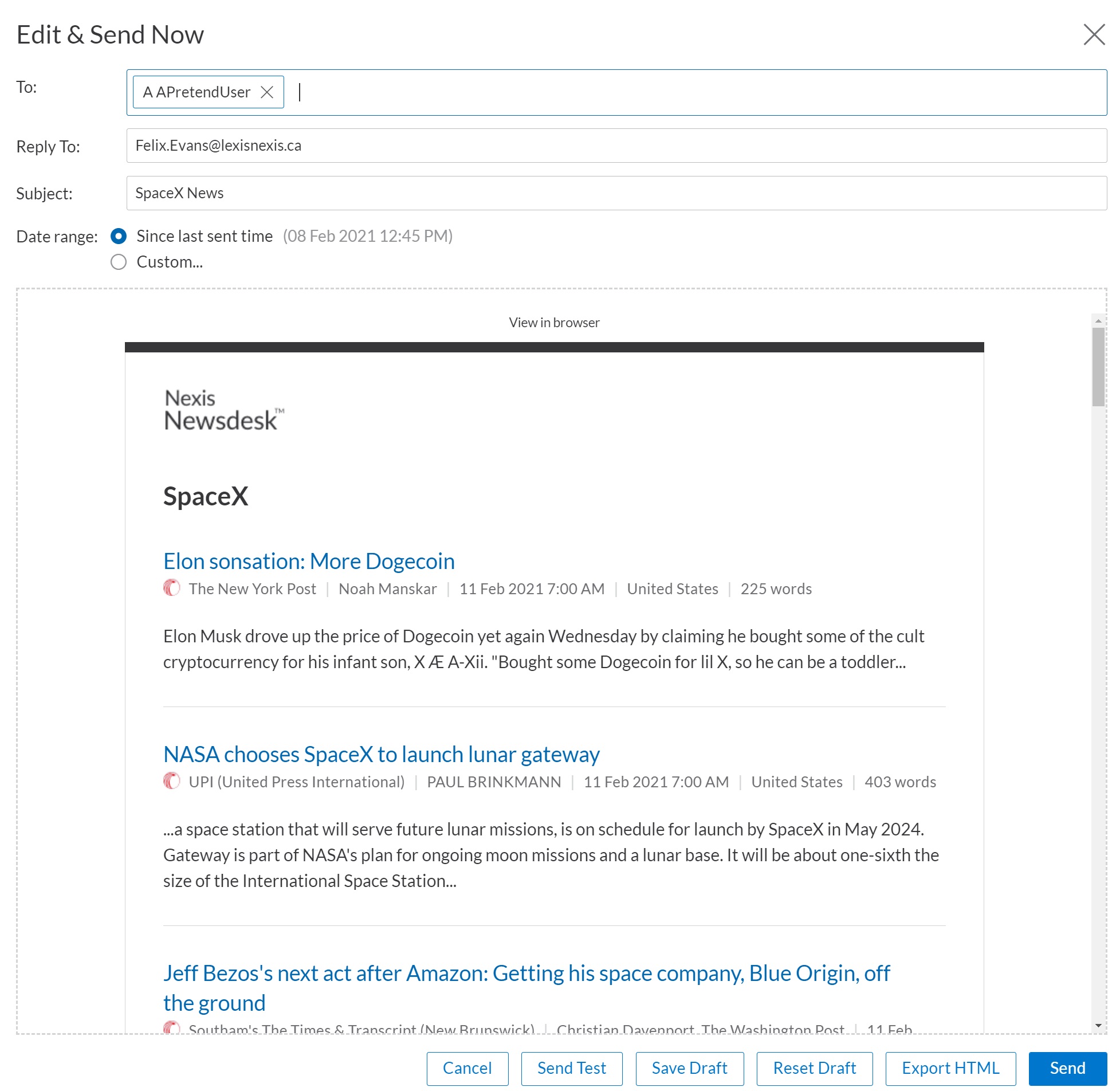Click source icon beside The New York Post
This screenshot has height=1091, width=1120.
(x=171, y=588)
